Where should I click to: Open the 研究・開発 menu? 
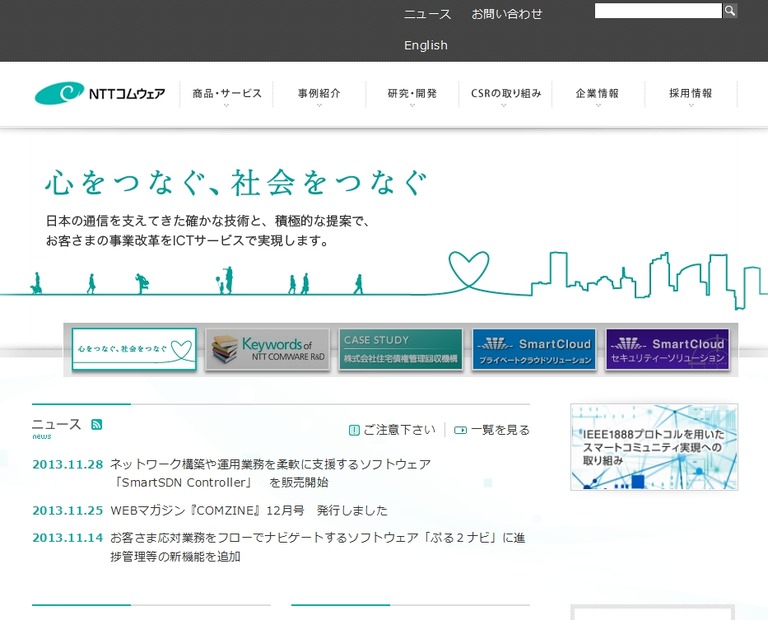(412, 93)
